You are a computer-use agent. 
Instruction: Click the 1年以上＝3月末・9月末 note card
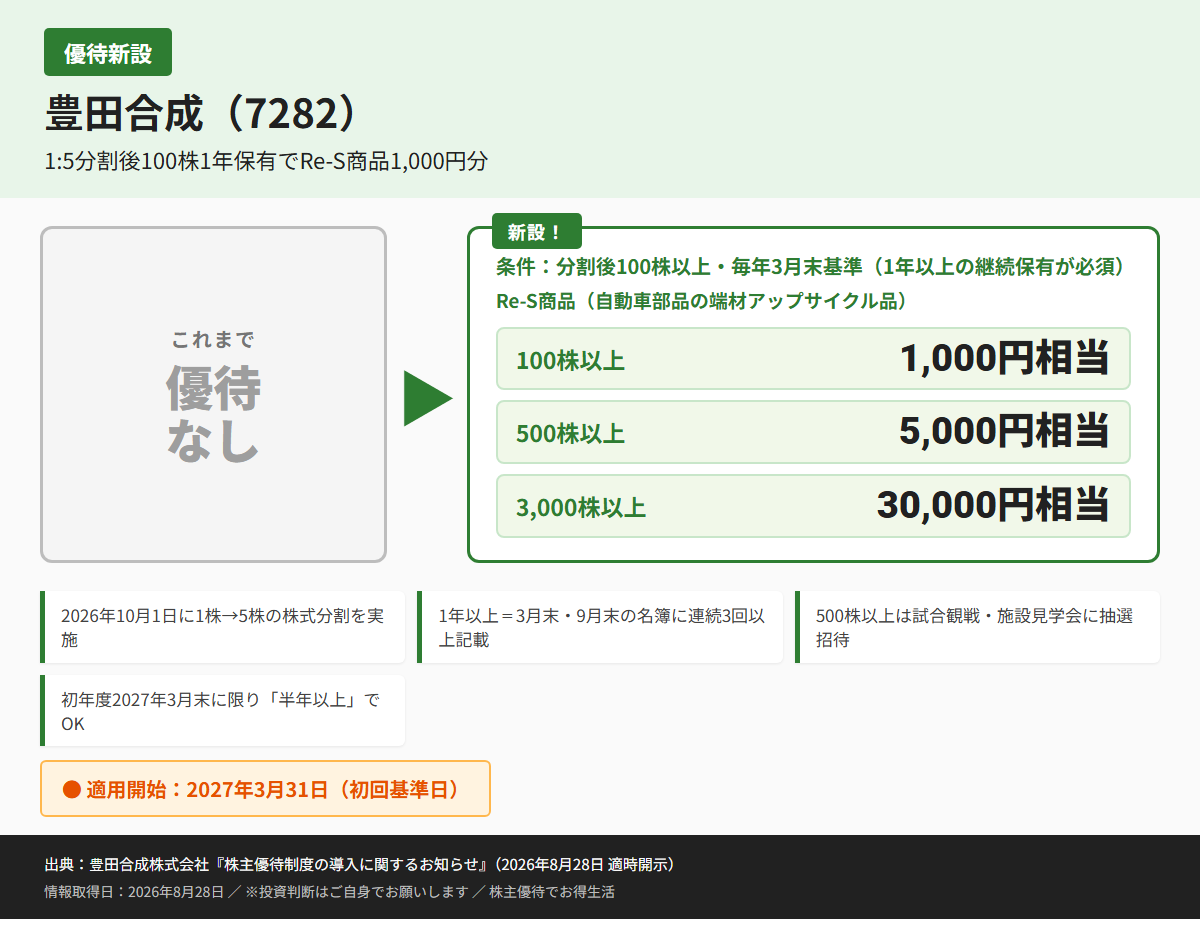coord(600,627)
